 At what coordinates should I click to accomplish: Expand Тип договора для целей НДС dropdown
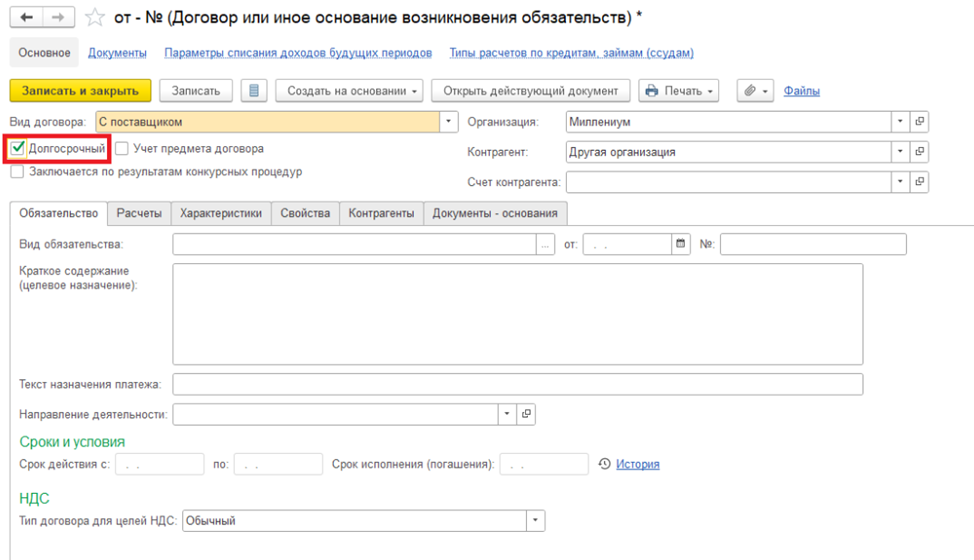535,521
